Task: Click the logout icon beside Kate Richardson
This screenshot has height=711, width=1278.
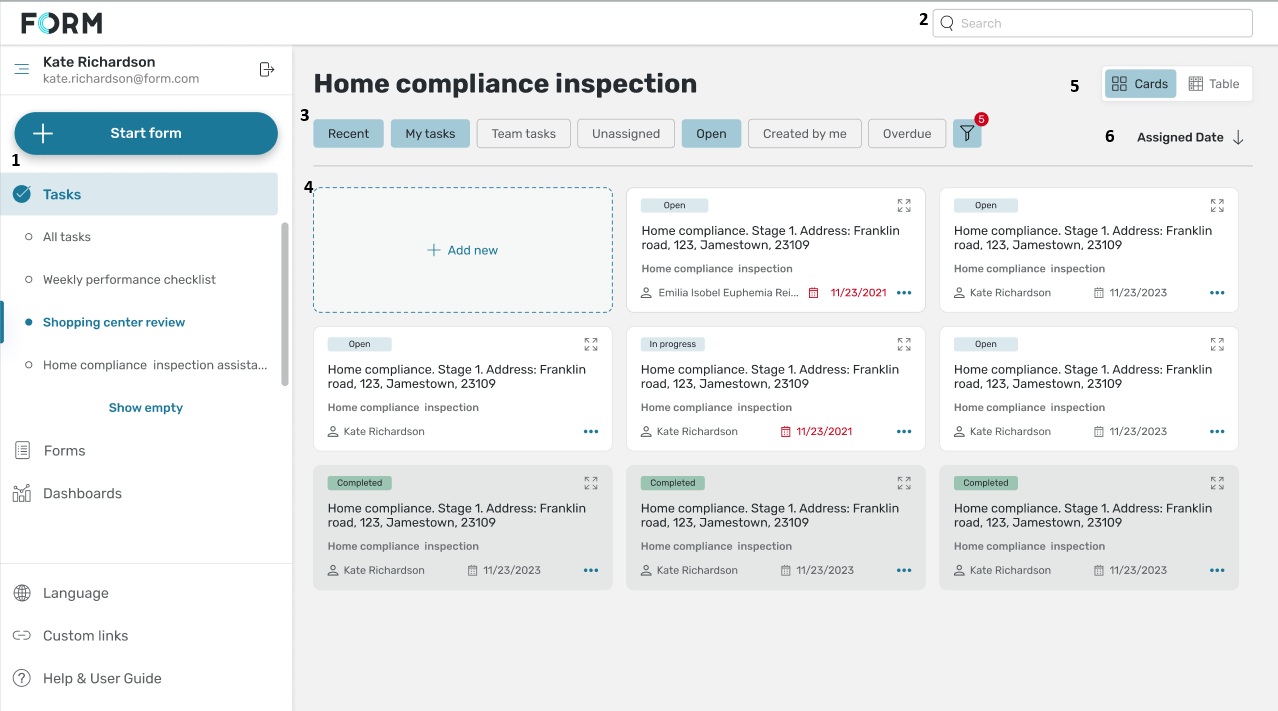Action: click(x=266, y=70)
